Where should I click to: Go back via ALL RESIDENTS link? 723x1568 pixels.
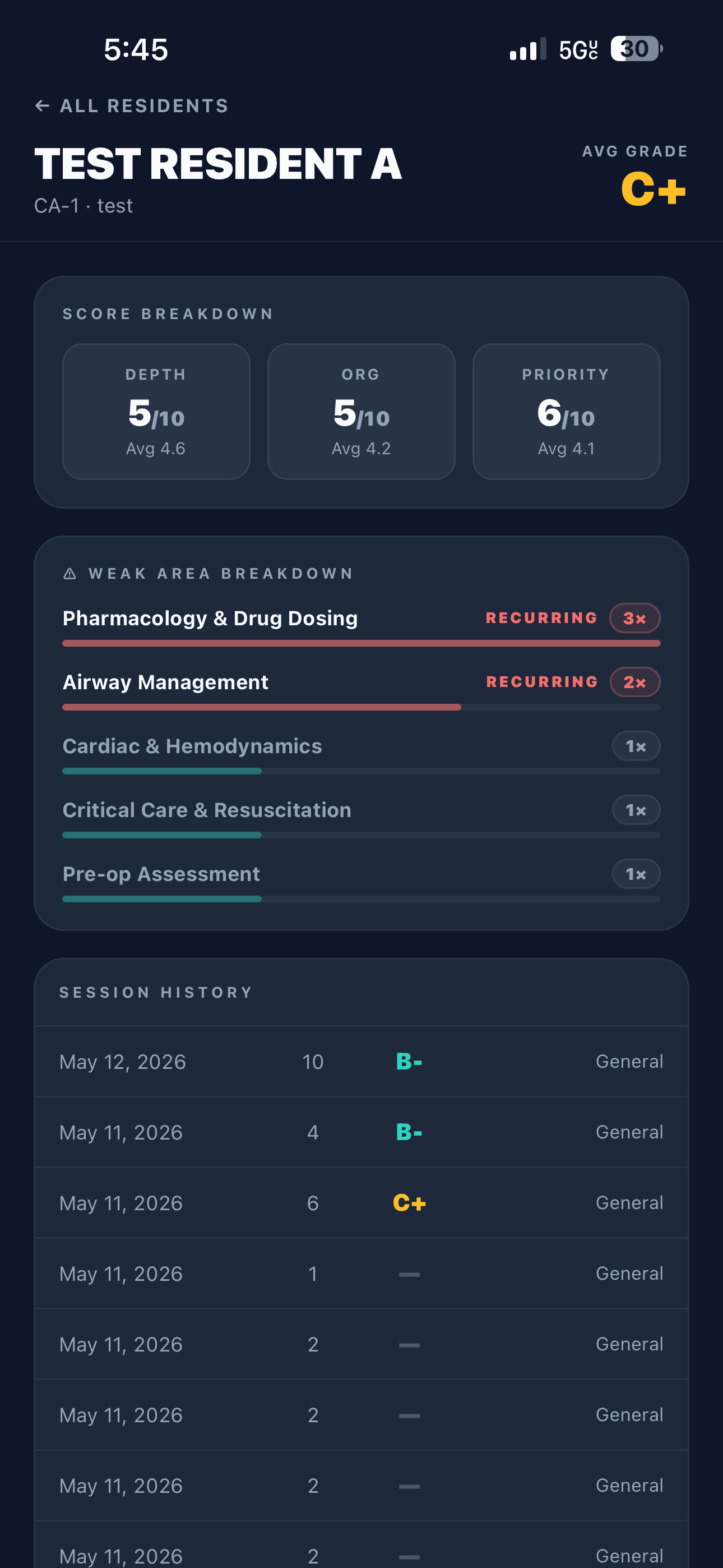pos(132,106)
